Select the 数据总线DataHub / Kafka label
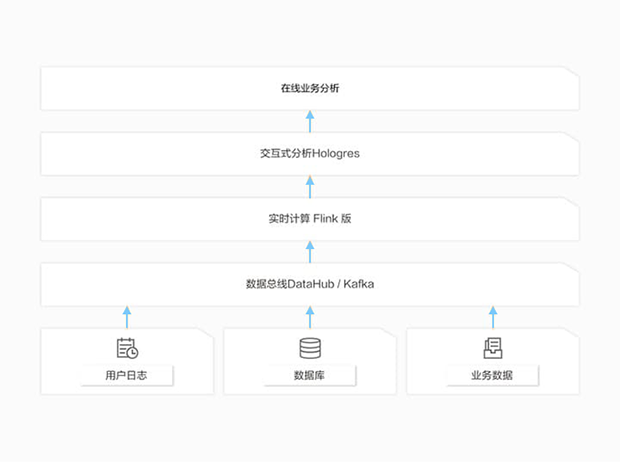The height and width of the screenshot is (462, 620). [x=310, y=284]
